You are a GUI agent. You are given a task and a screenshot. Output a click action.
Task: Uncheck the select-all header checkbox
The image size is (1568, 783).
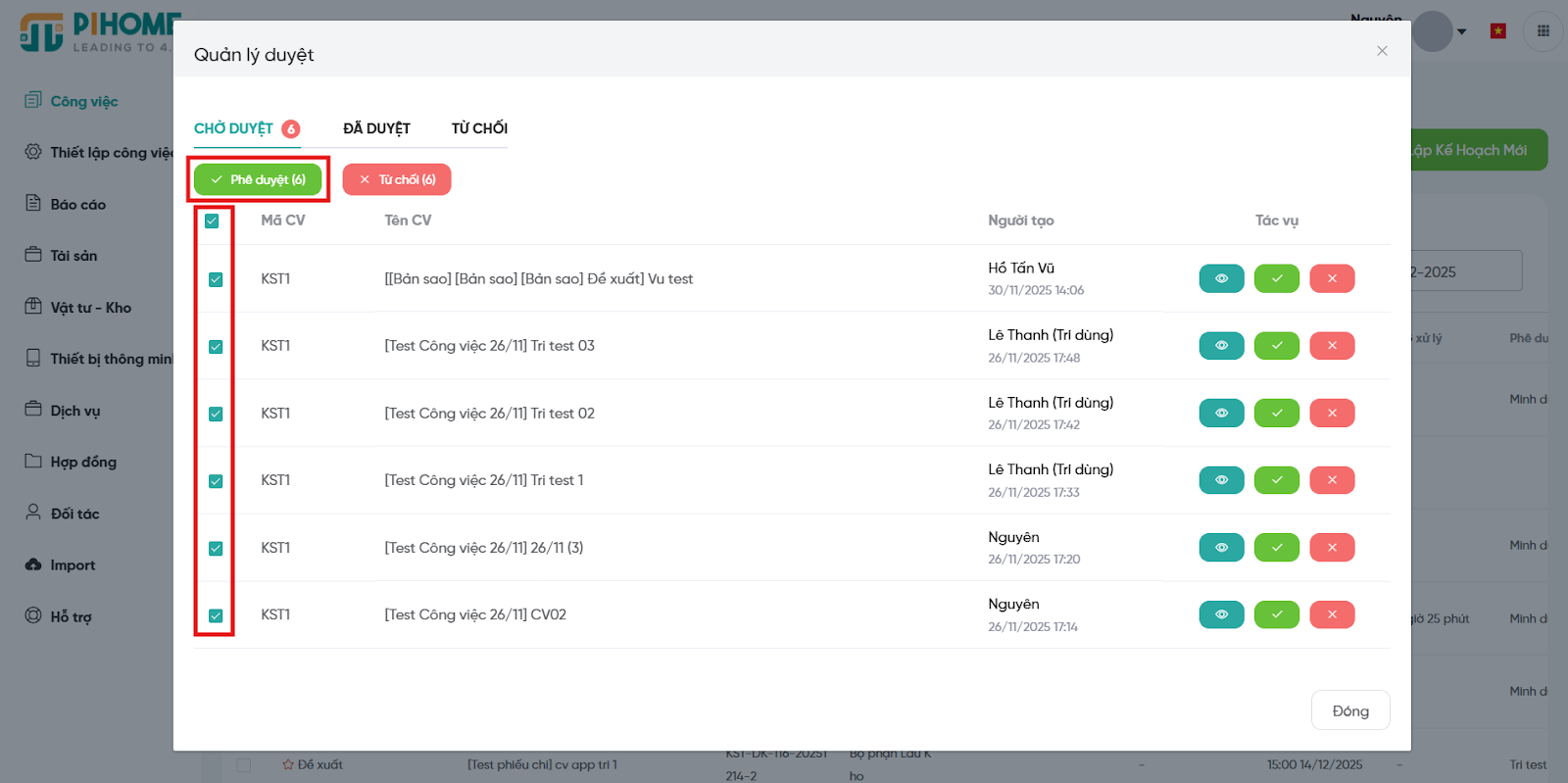(x=212, y=221)
